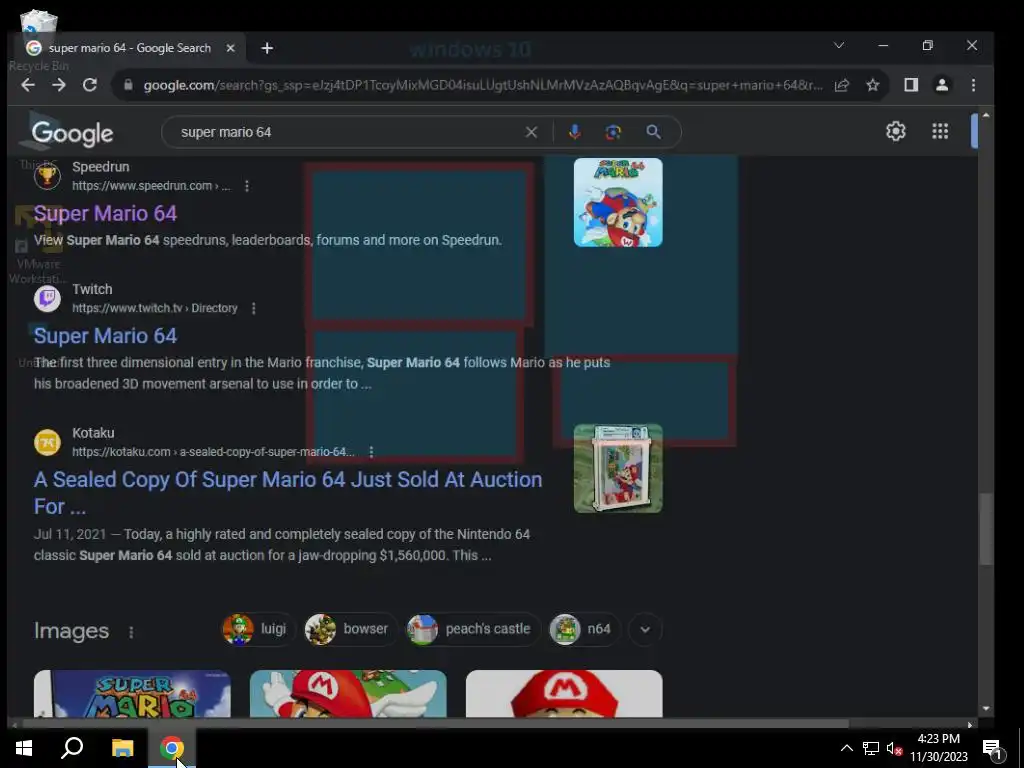
Task: Open second image of winged Mario
Action: click(x=348, y=694)
